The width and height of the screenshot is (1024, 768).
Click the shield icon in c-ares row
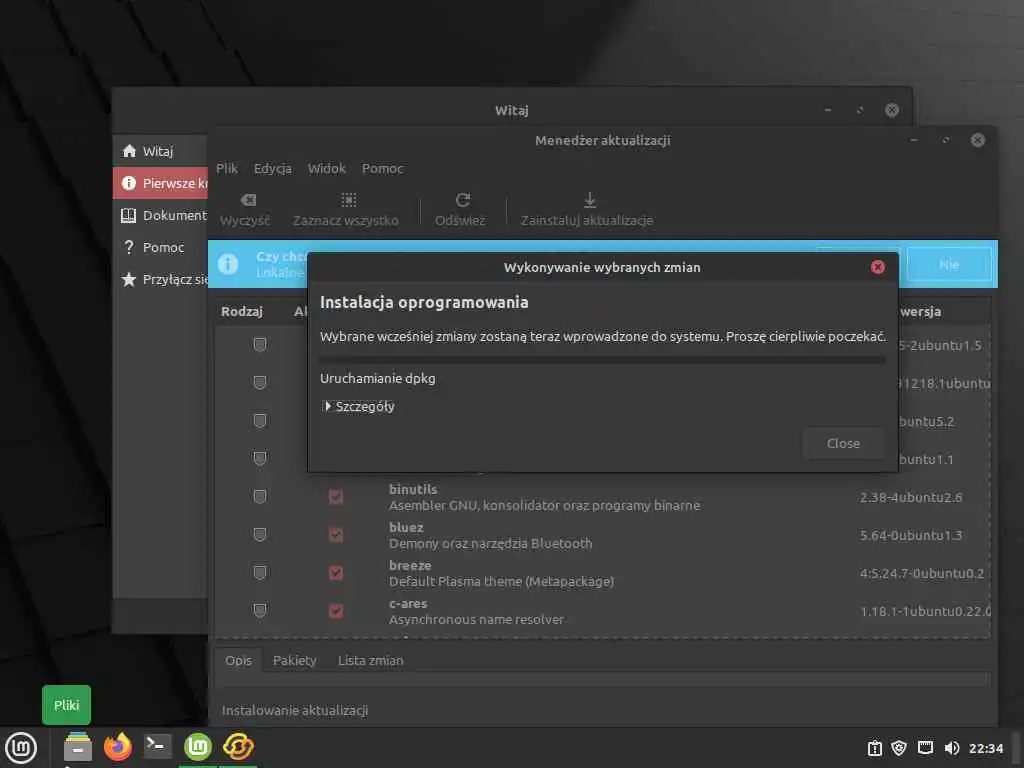pos(259,611)
